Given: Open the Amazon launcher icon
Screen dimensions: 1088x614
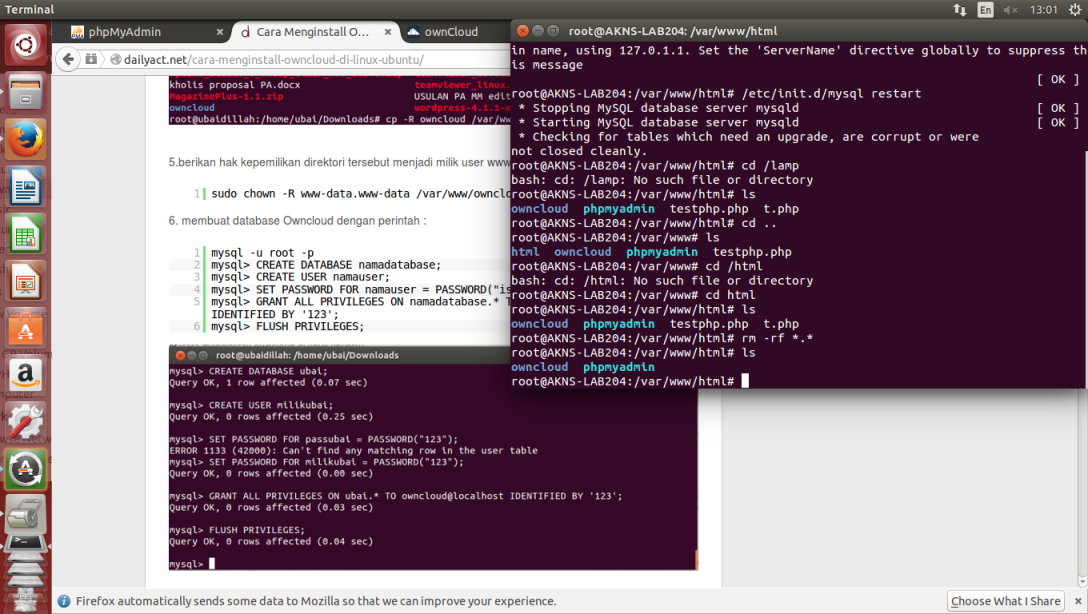Looking at the screenshot, I should [26, 375].
